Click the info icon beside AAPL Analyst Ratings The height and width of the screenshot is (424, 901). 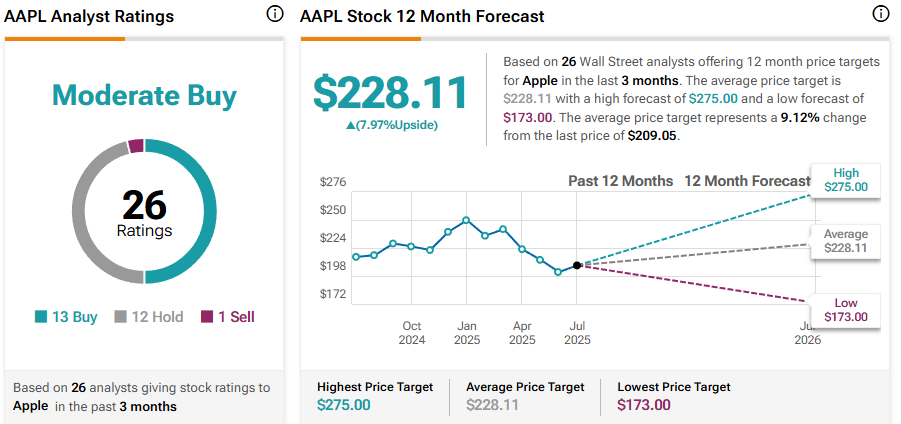[274, 14]
